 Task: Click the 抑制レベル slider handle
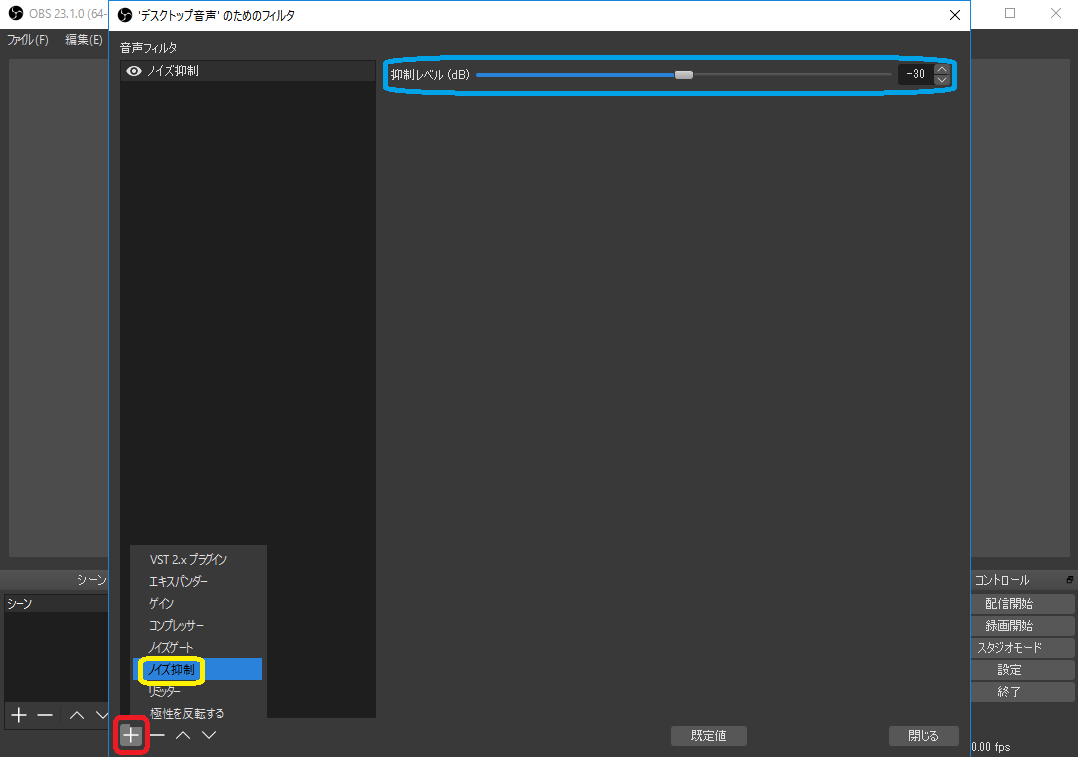(684, 75)
